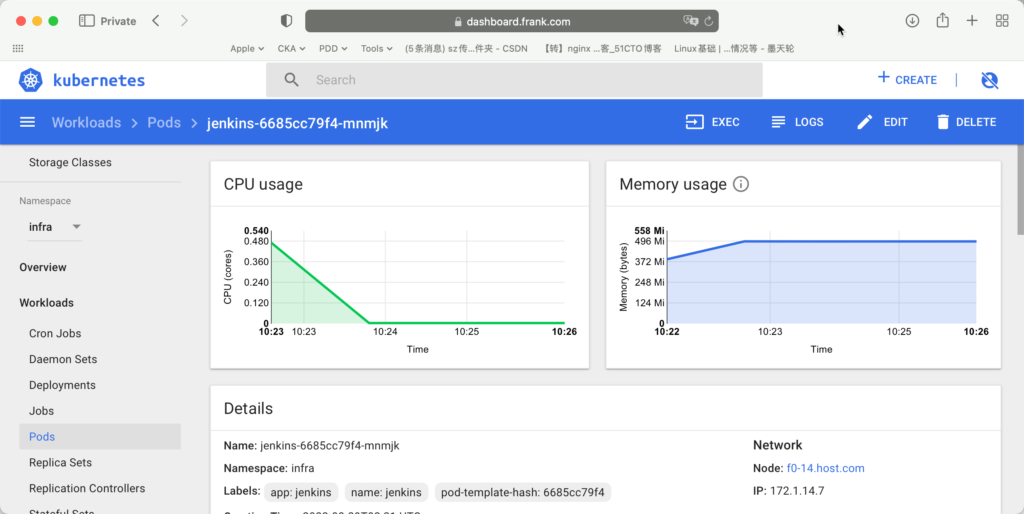Open the Linux基础 bookmark
The image size is (1024, 514).
(x=734, y=48)
